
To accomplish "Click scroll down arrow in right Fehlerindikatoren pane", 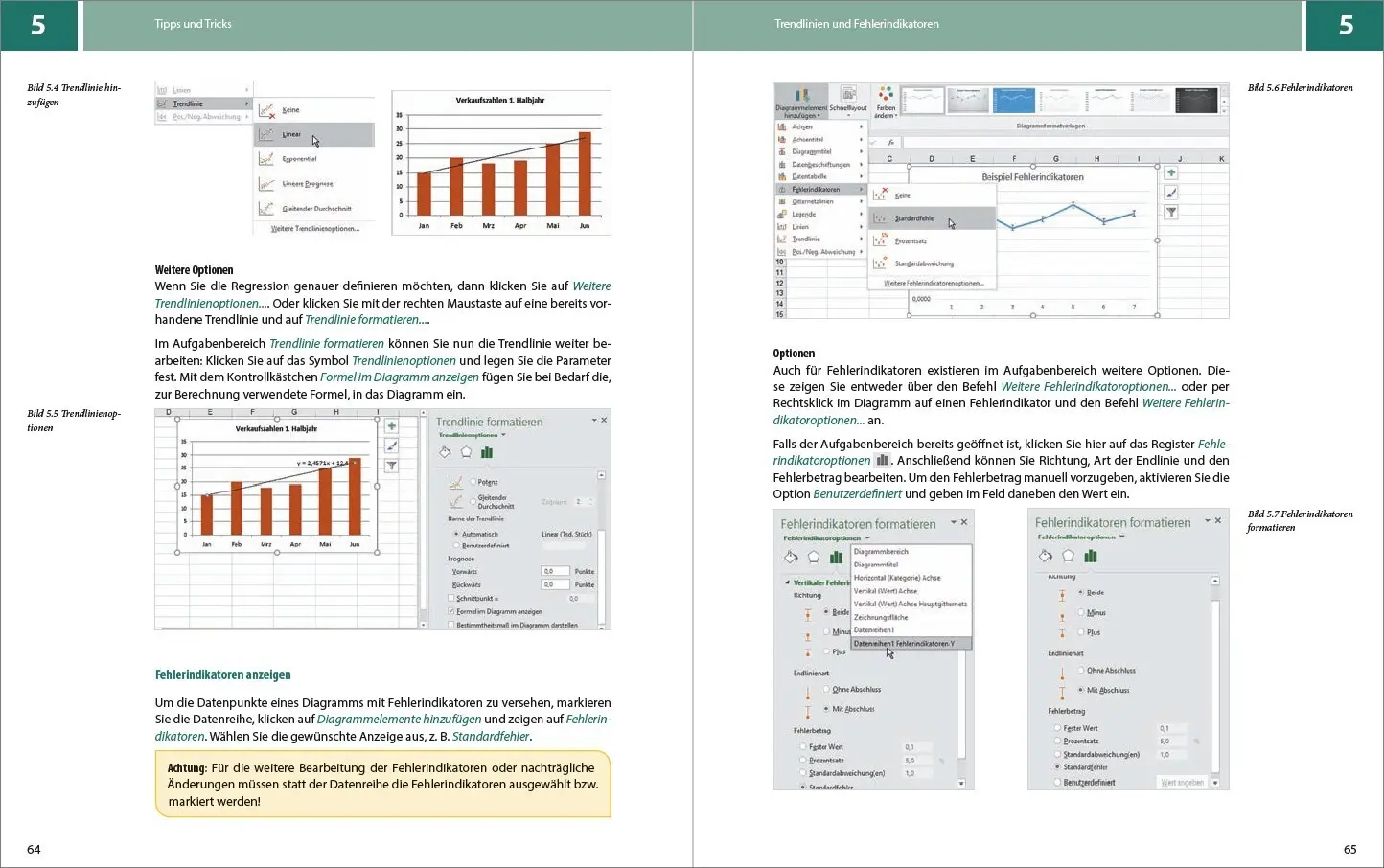I will pos(1215,783).
